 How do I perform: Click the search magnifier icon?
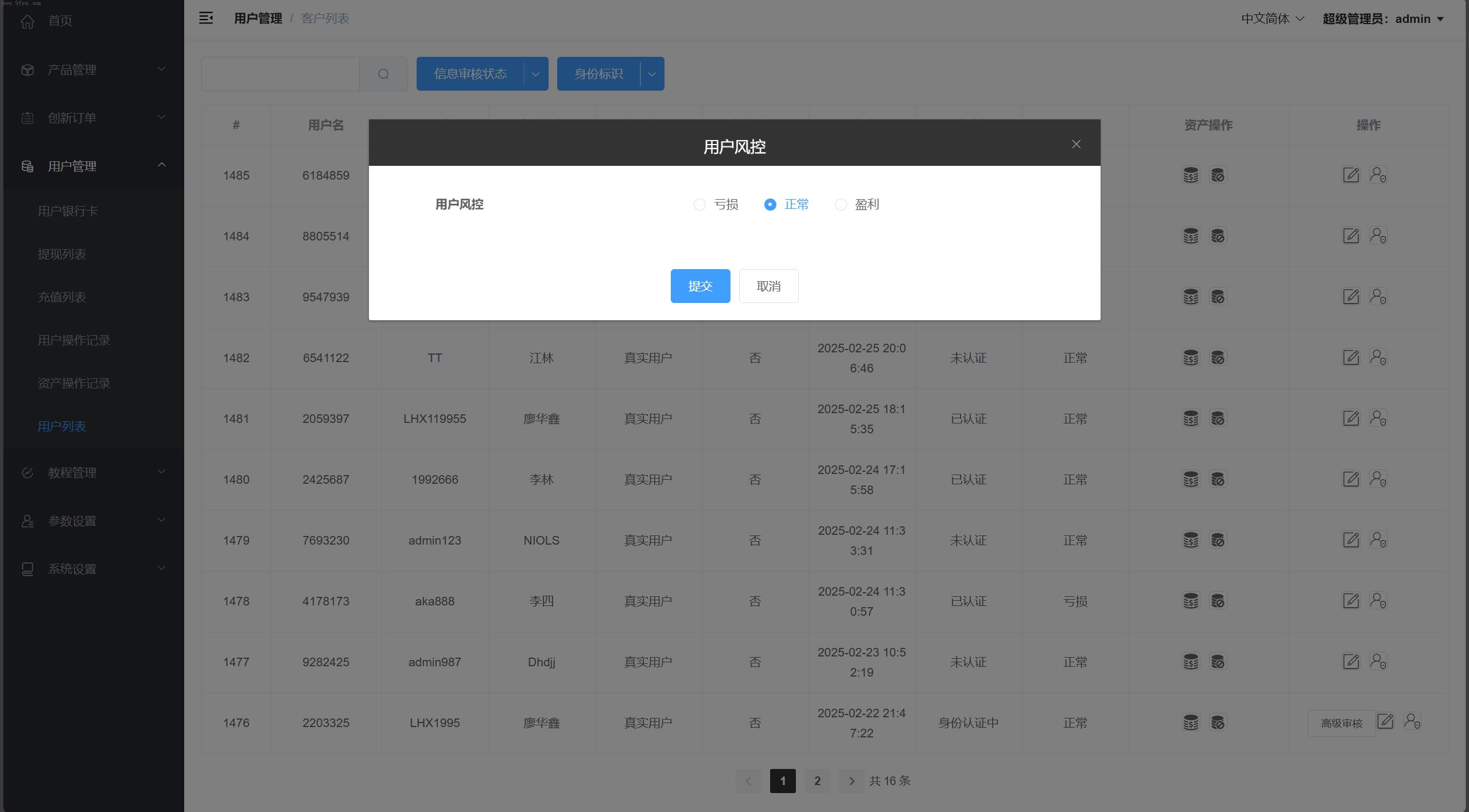click(383, 74)
